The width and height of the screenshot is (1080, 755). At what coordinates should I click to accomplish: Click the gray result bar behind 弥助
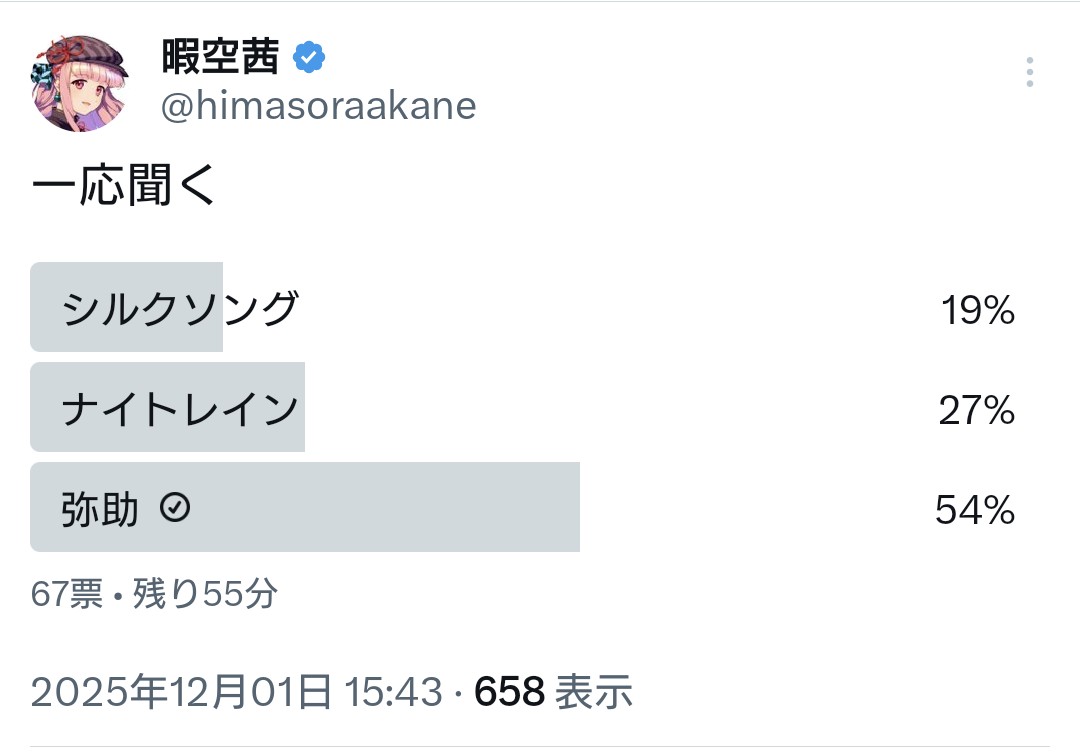[x=400, y=507]
